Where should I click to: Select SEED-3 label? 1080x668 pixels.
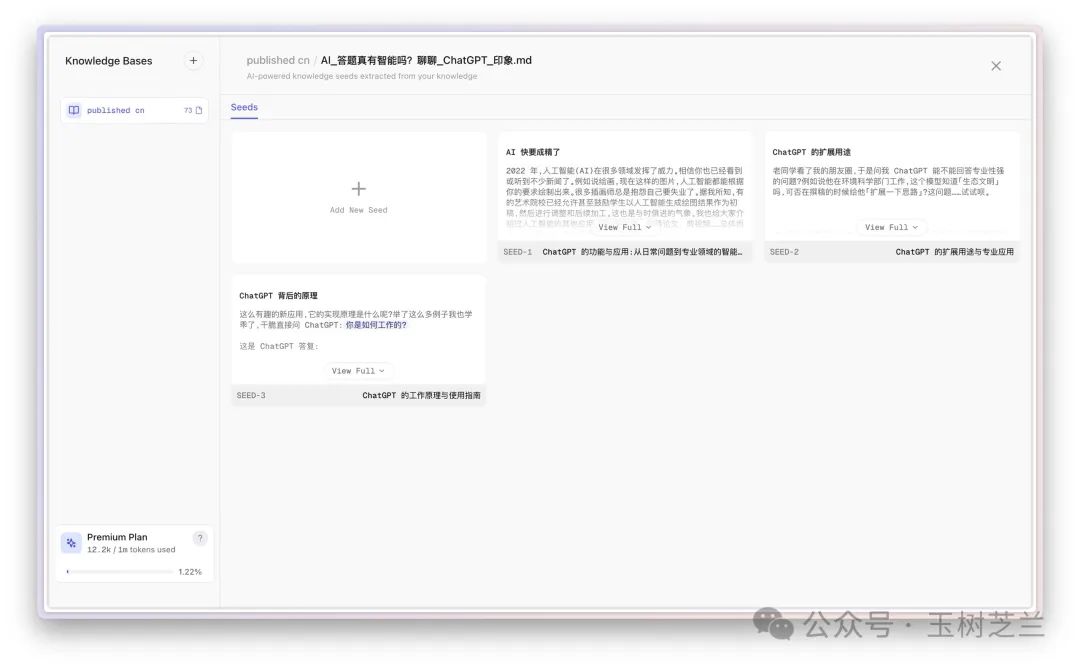(x=251, y=395)
